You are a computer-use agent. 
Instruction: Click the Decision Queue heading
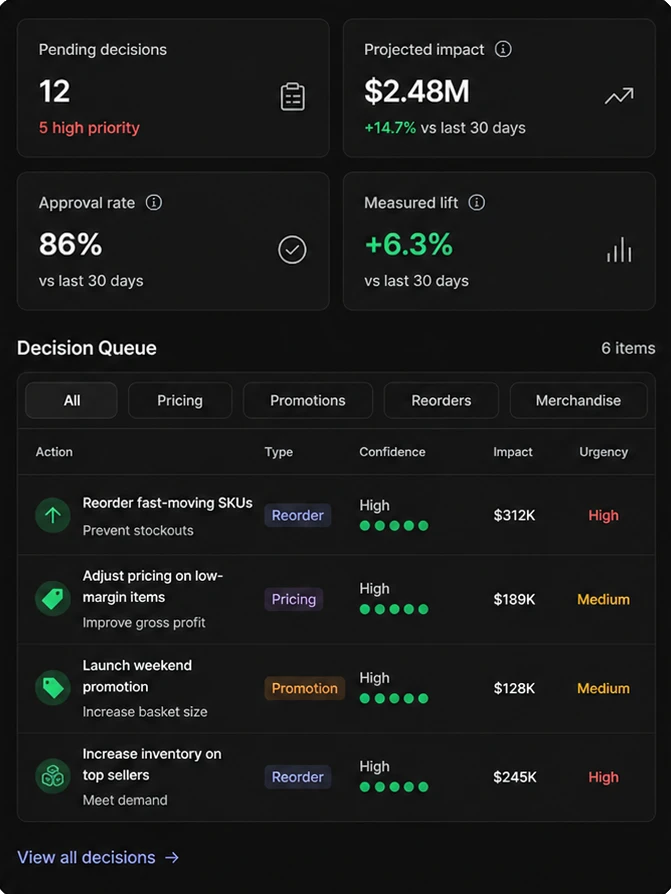pyautogui.click(x=87, y=348)
